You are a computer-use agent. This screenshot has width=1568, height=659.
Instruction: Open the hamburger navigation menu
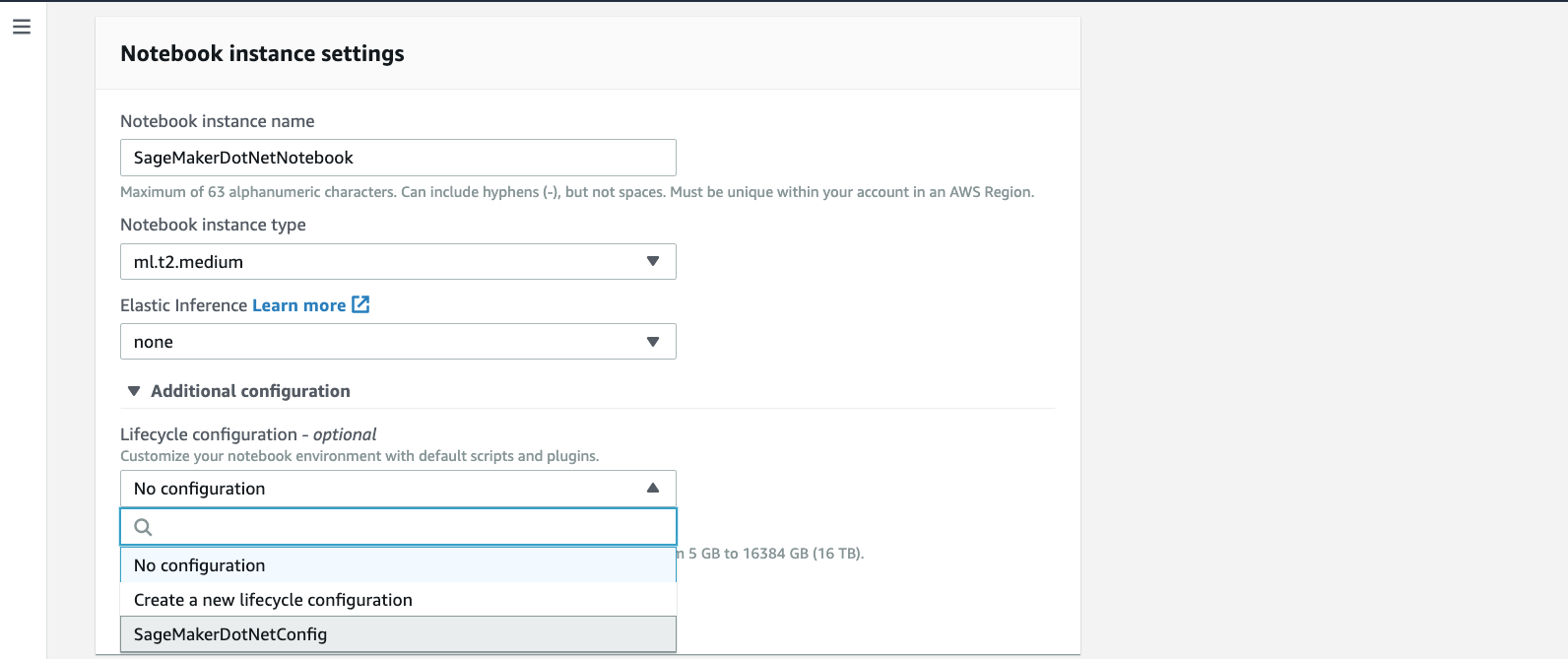coord(22,28)
